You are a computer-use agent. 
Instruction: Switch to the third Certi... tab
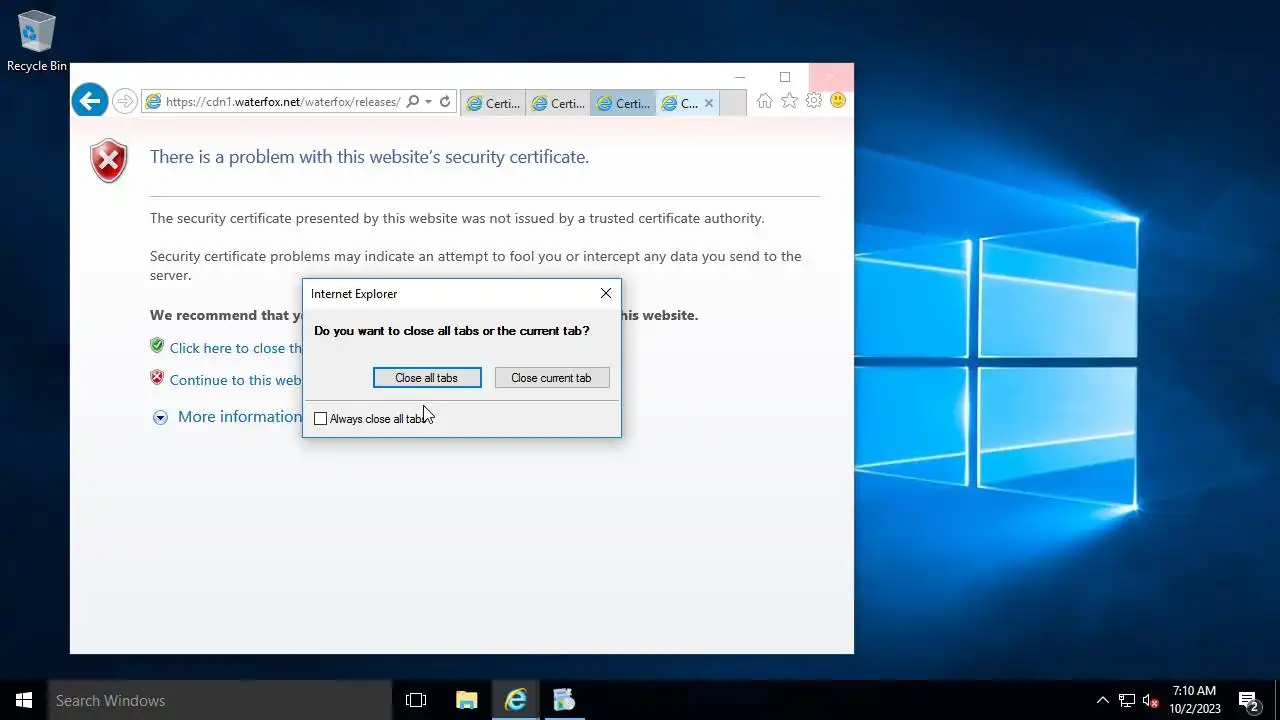(622, 103)
